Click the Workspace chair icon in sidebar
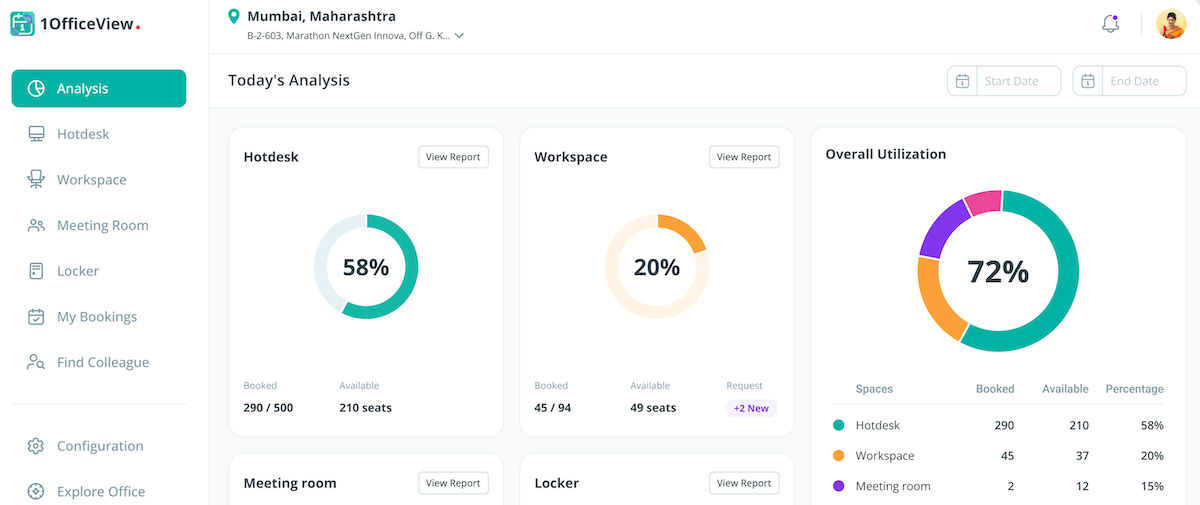Viewport: 1200px width, 505px height. 36,180
